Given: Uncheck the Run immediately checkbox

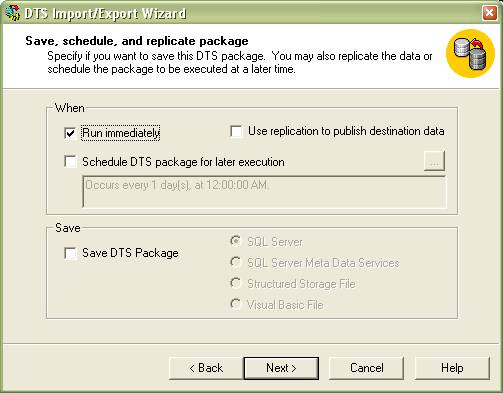Looking at the screenshot, I should pyautogui.click(x=70, y=133).
